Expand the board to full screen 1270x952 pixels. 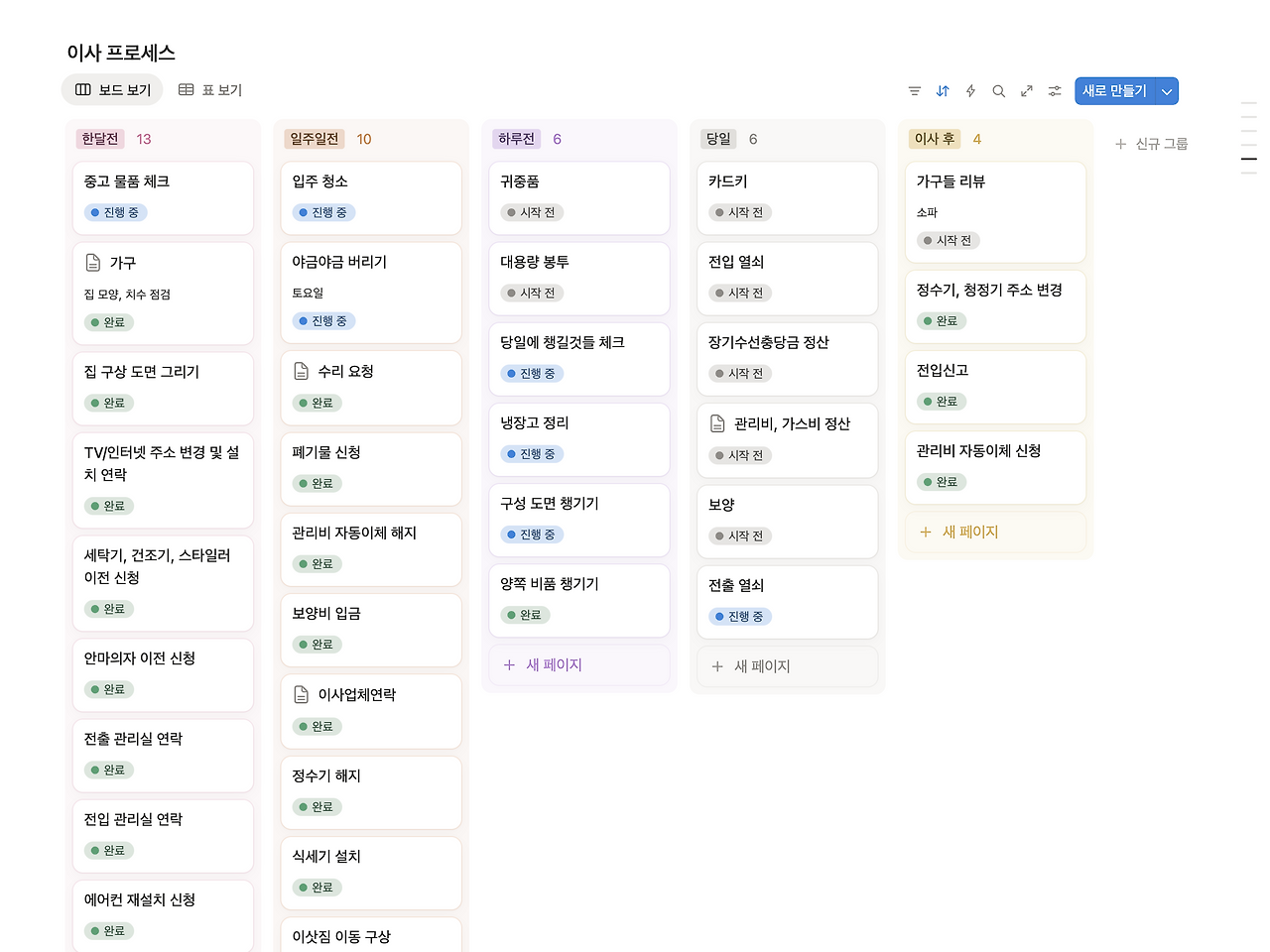pyautogui.click(x=1026, y=90)
